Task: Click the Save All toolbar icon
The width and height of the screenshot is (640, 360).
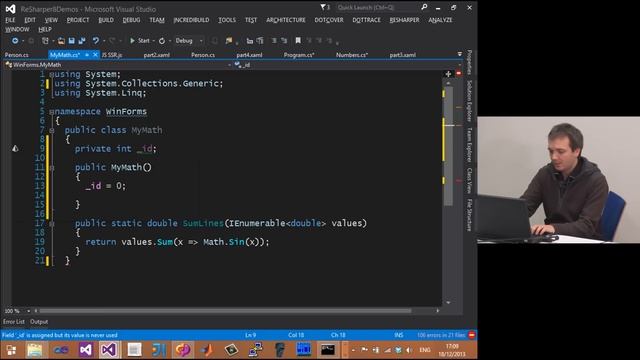Action: [82, 41]
